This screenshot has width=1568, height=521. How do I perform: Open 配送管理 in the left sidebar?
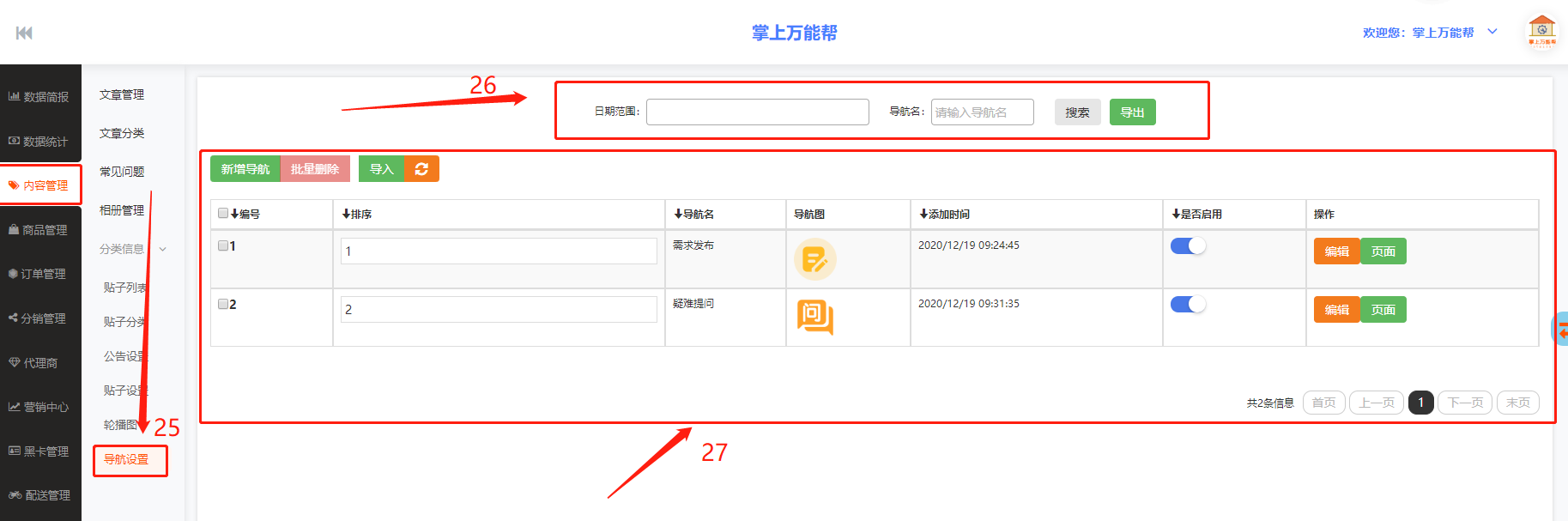(39, 495)
